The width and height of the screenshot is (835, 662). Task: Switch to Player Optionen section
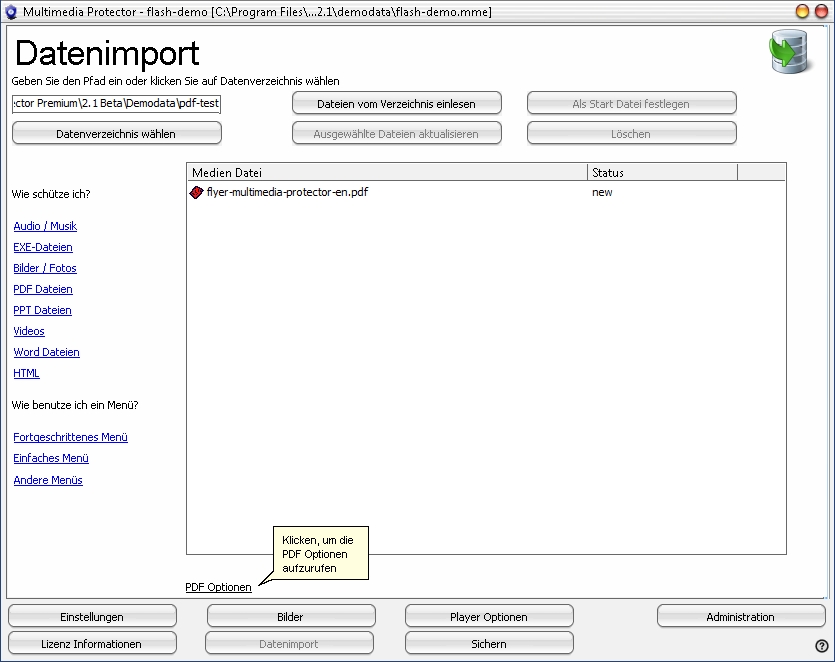pyautogui.click(x=489, y=617)
